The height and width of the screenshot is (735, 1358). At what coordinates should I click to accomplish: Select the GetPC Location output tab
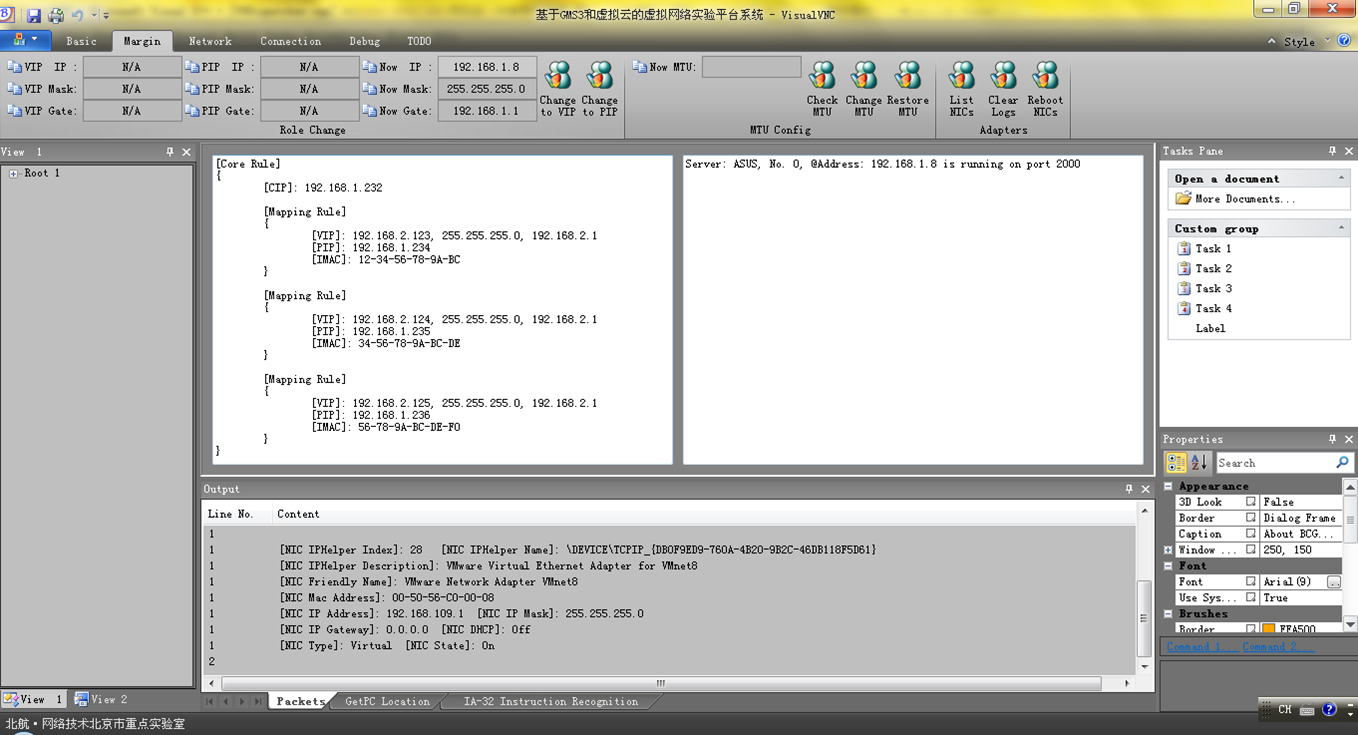(388, 701)
